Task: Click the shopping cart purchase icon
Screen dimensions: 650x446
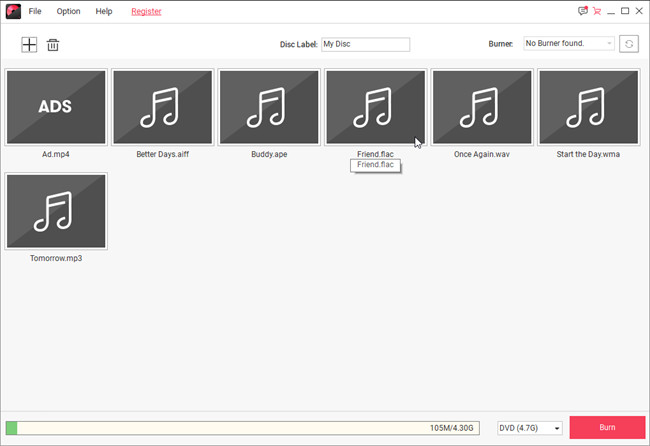Action: click(x=597, y=11)
